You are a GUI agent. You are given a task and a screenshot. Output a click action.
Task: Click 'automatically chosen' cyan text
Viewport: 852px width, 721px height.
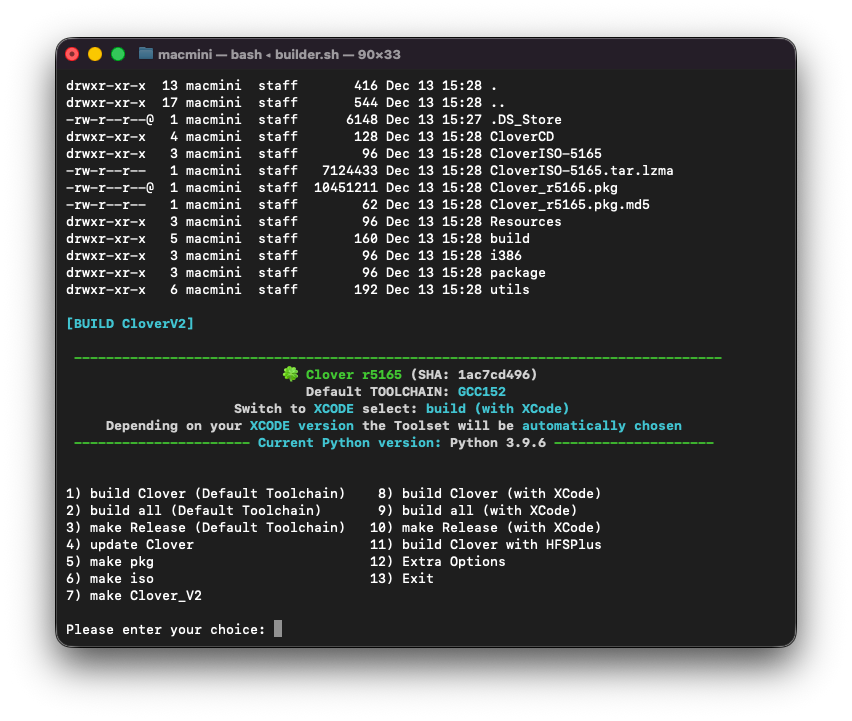point(602,426)
